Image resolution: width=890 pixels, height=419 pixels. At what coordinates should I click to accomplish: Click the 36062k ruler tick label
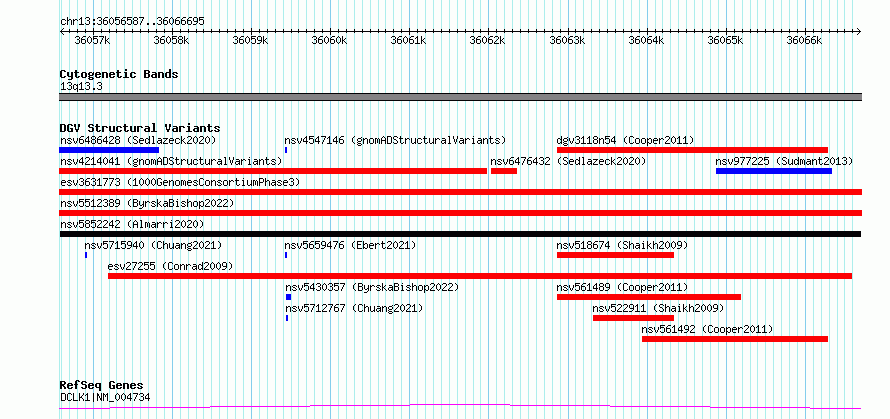[488, 41]
